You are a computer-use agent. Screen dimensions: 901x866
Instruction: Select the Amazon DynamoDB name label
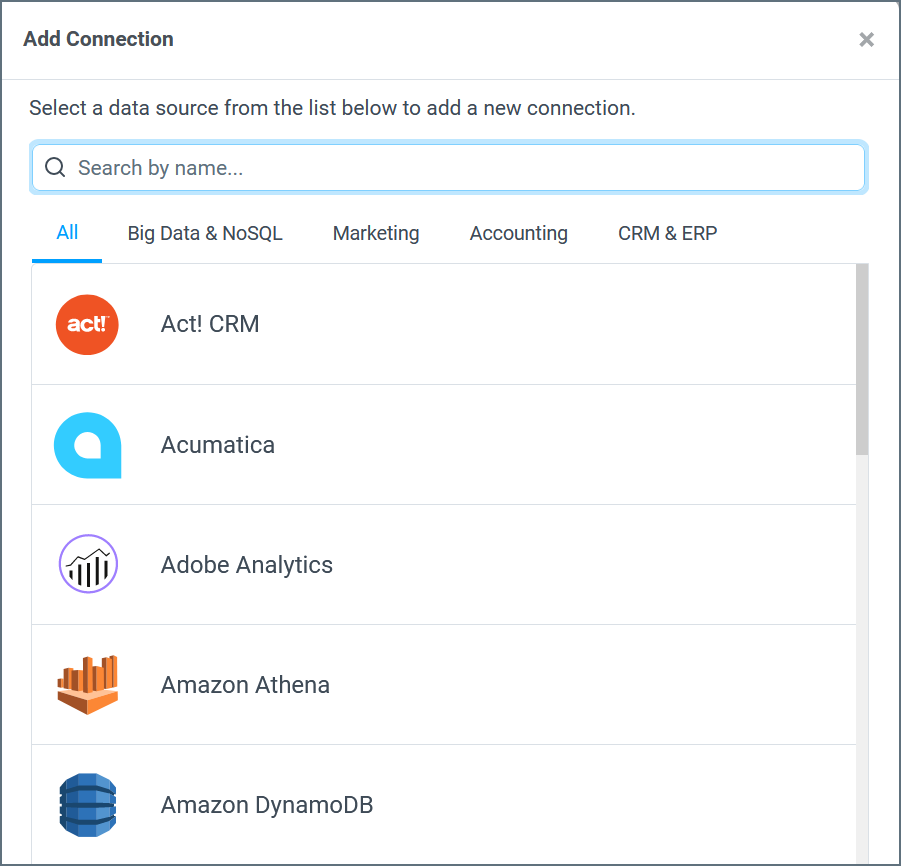coord(267,805)
